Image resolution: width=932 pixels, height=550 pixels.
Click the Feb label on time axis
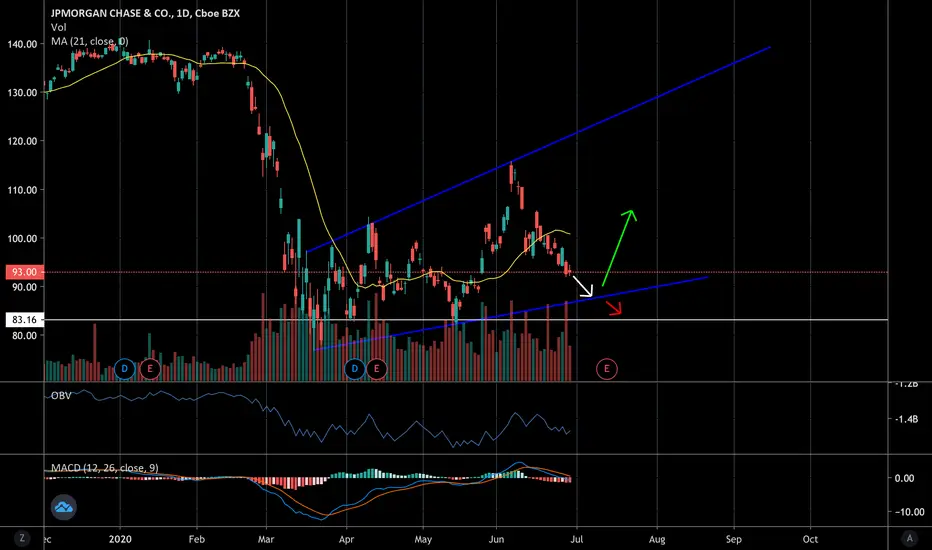(197, 539)
